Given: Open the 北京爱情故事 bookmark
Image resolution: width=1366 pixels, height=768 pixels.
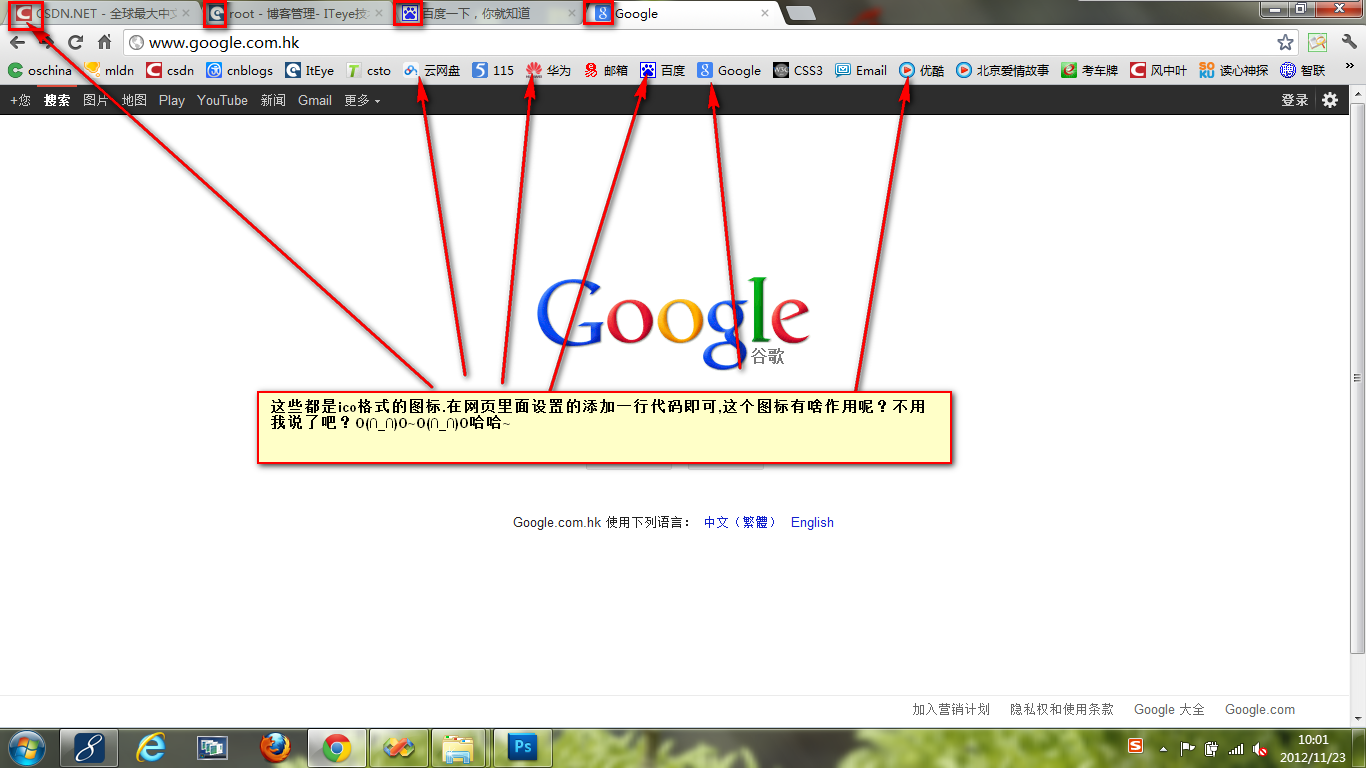Looking at the screenshot, I should pos(1002,70).
